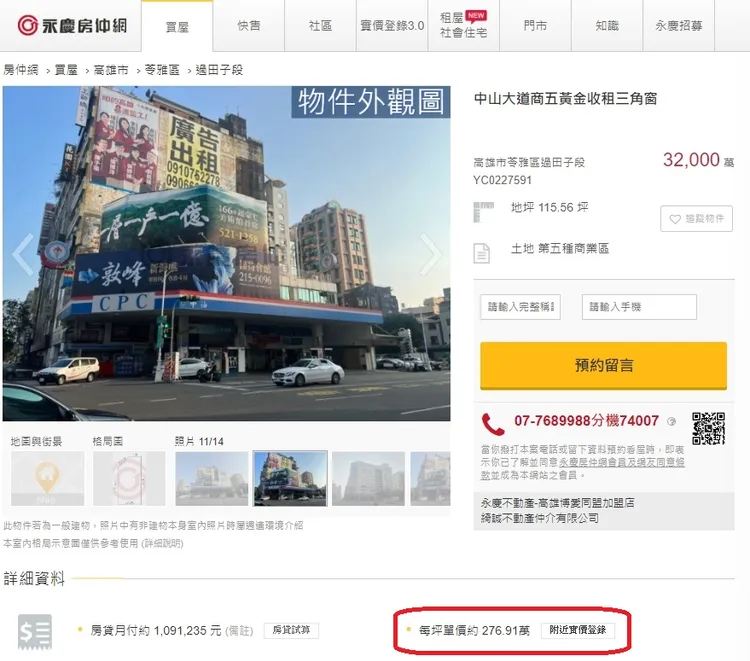Go to the 門市 tab

[535, 25]
